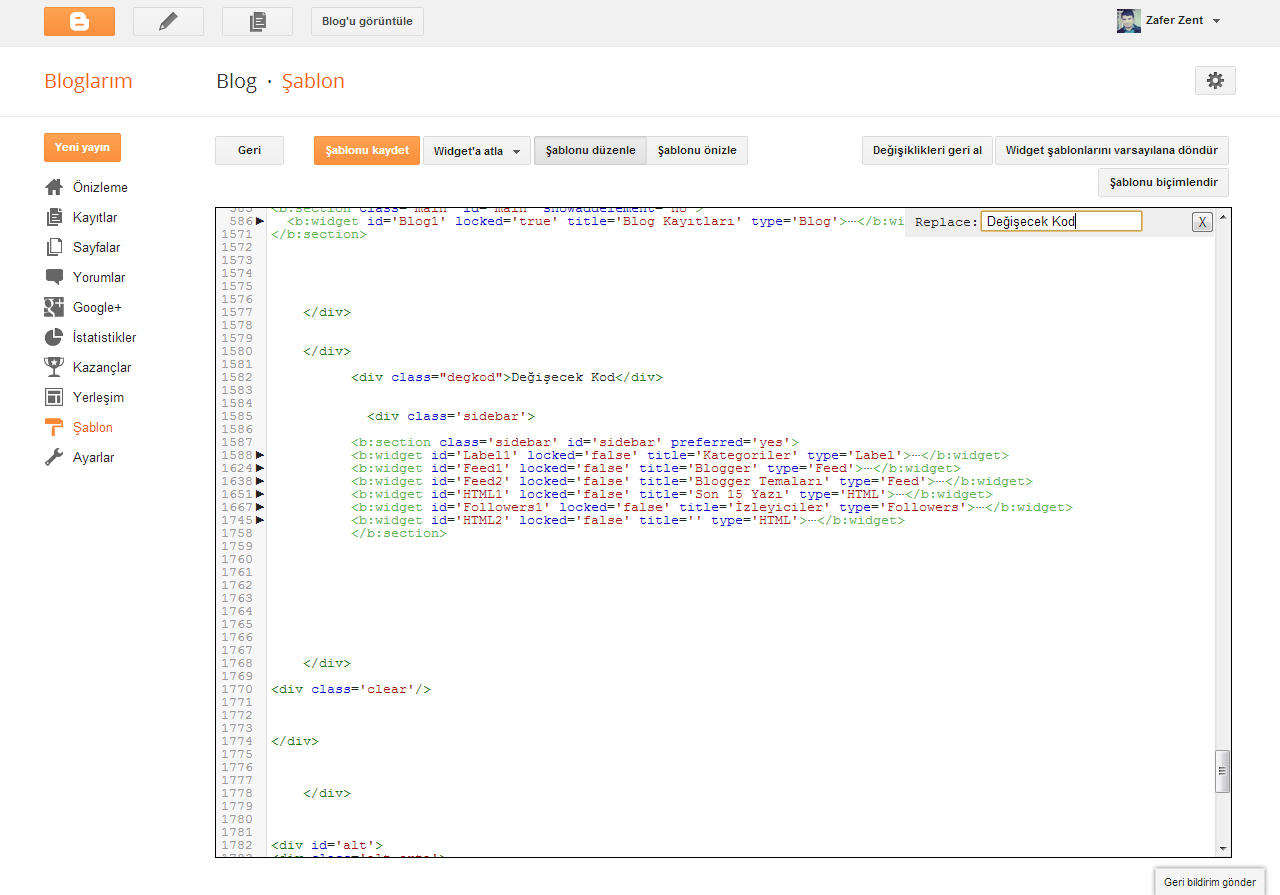Open Kazançlar in the sidebar
1280x895 pixels.
(x=102, y=367)
